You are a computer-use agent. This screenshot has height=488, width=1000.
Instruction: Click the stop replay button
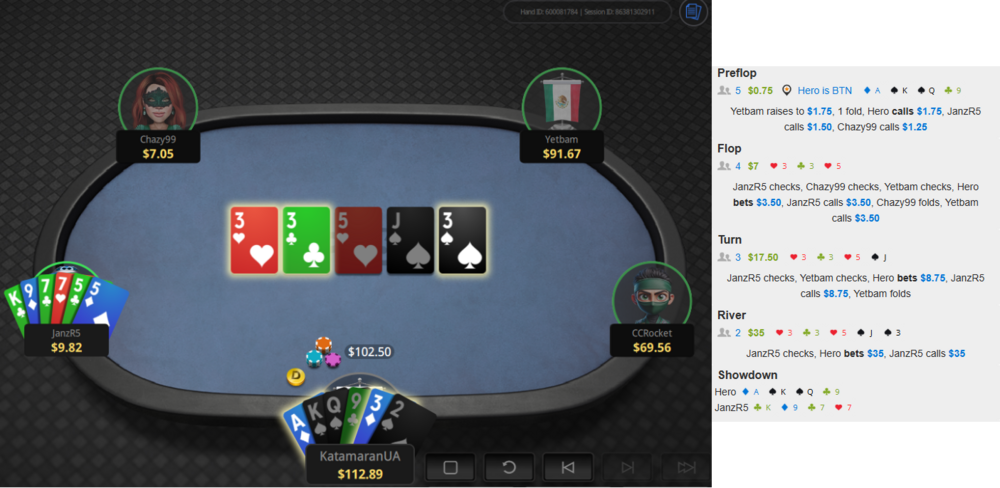[450, 468]
